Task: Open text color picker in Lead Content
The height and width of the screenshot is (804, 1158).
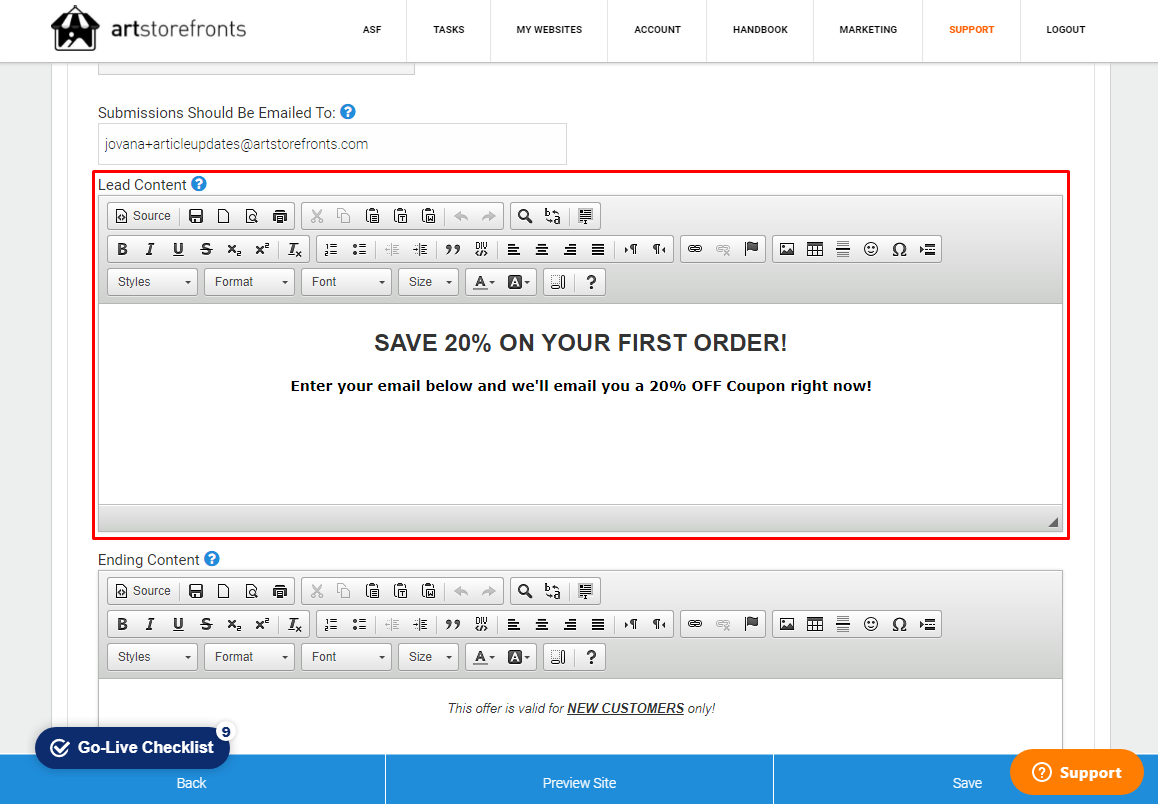Action: (484, 282)
